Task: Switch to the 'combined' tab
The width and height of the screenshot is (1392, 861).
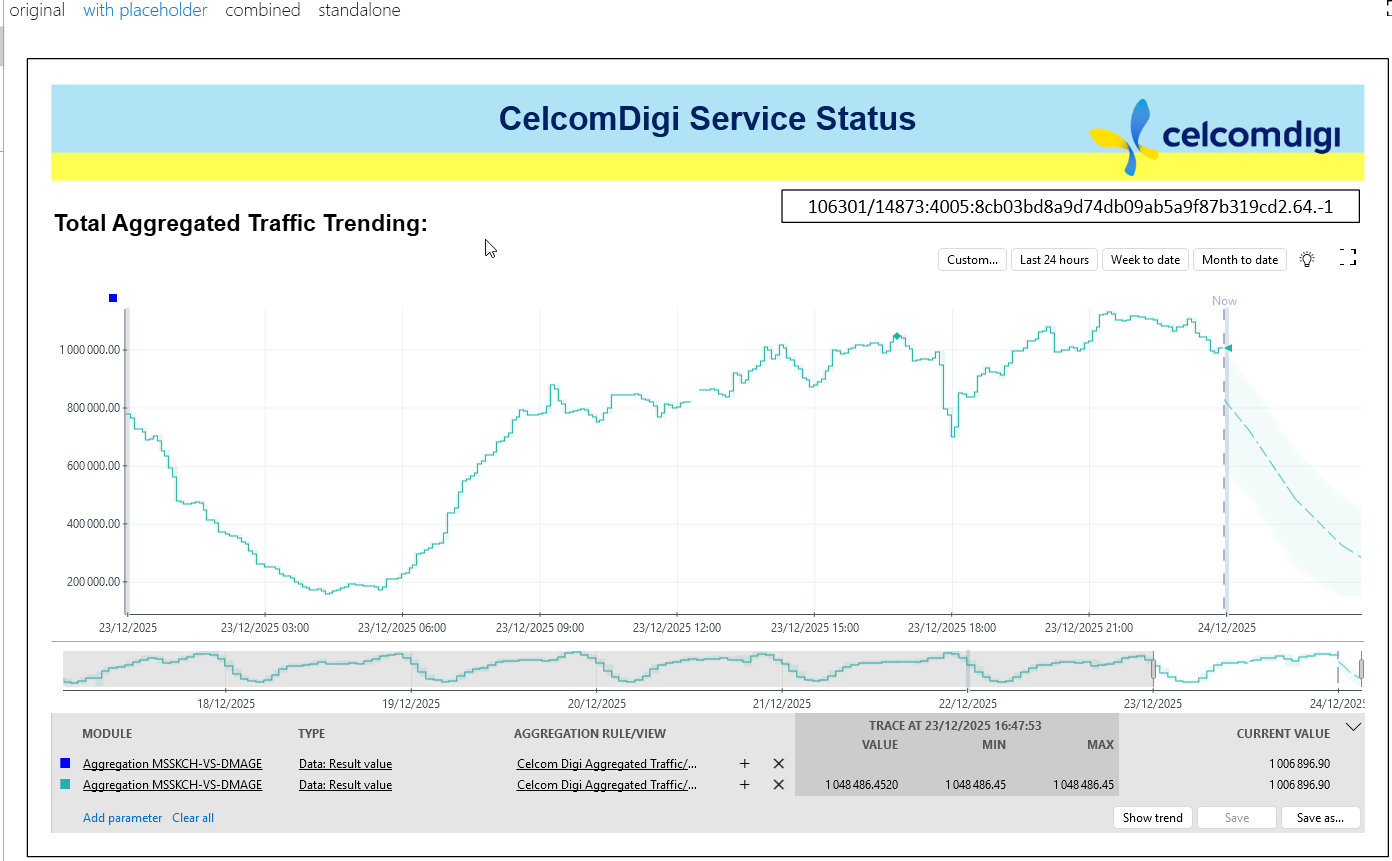Action: [x=262, y=11]
